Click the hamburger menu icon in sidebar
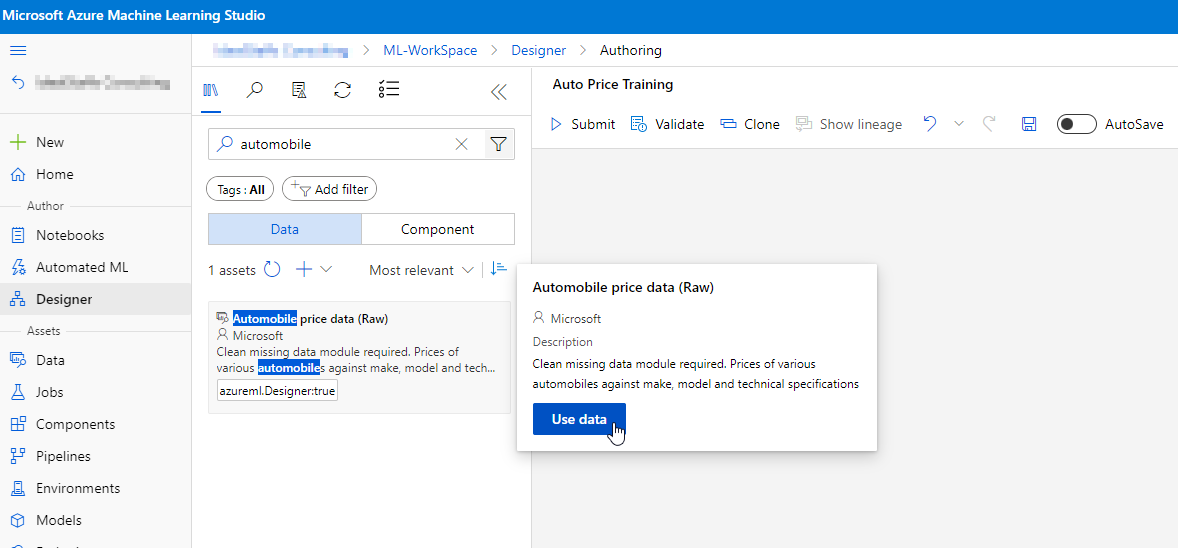The width and height of the screenshot is (1178, 548). click(18, 51)
